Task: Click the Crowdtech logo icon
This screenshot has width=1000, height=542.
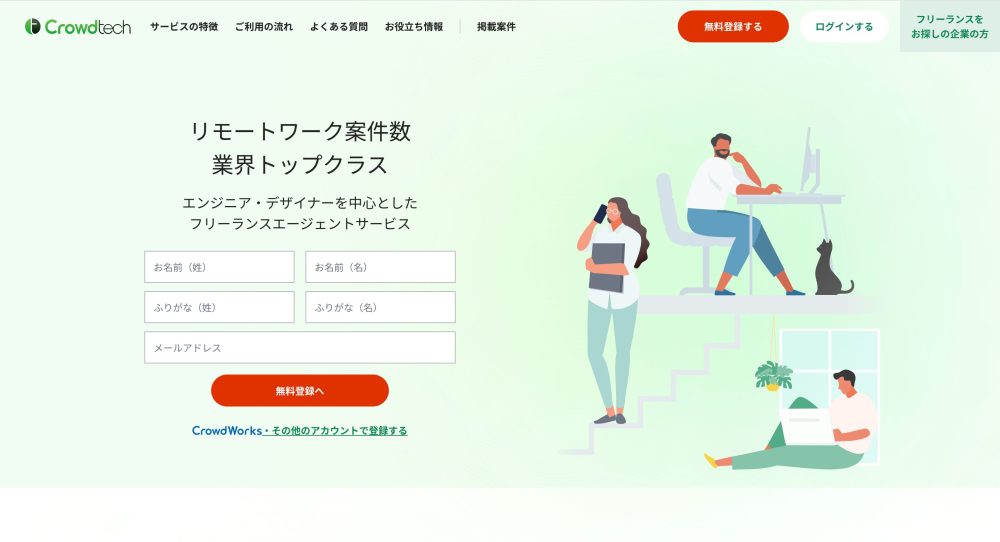Action: 33,26
